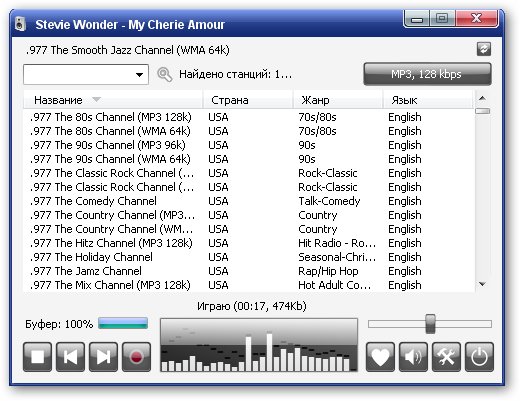
Task: Skip to the next station
Action: click(x=103, y=357)
